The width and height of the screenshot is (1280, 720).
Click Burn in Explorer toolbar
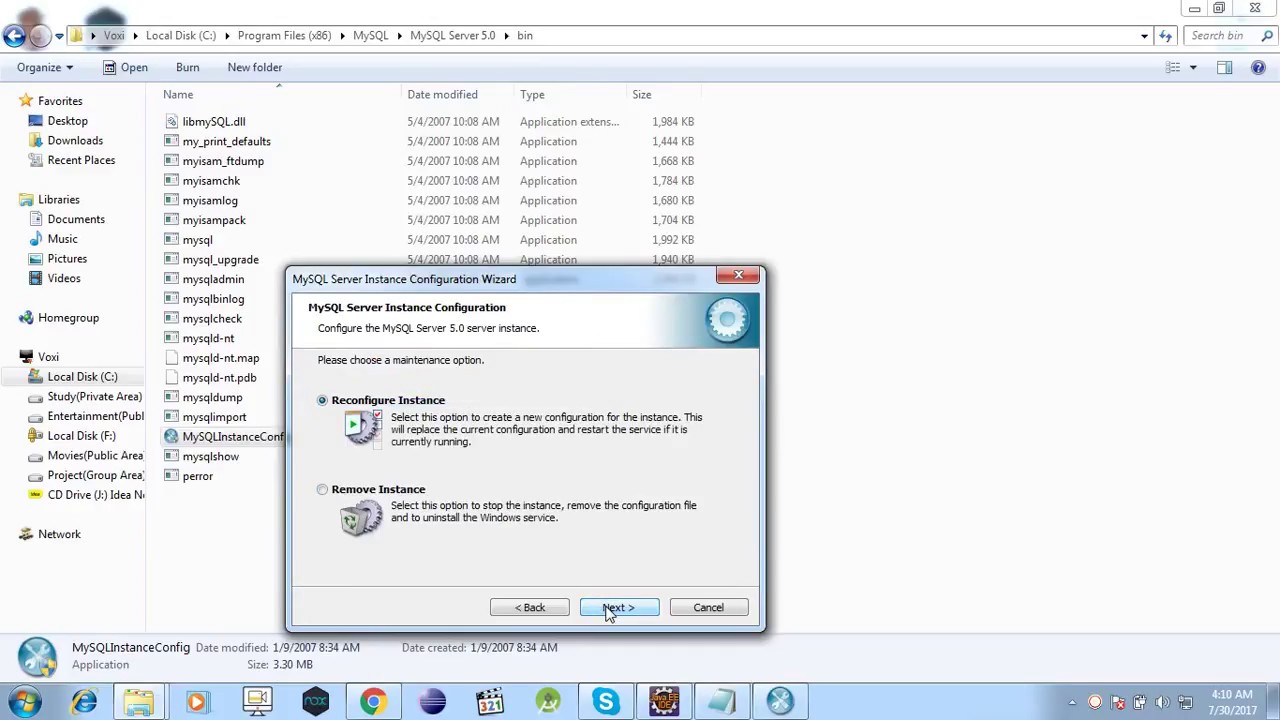[187, 67]
